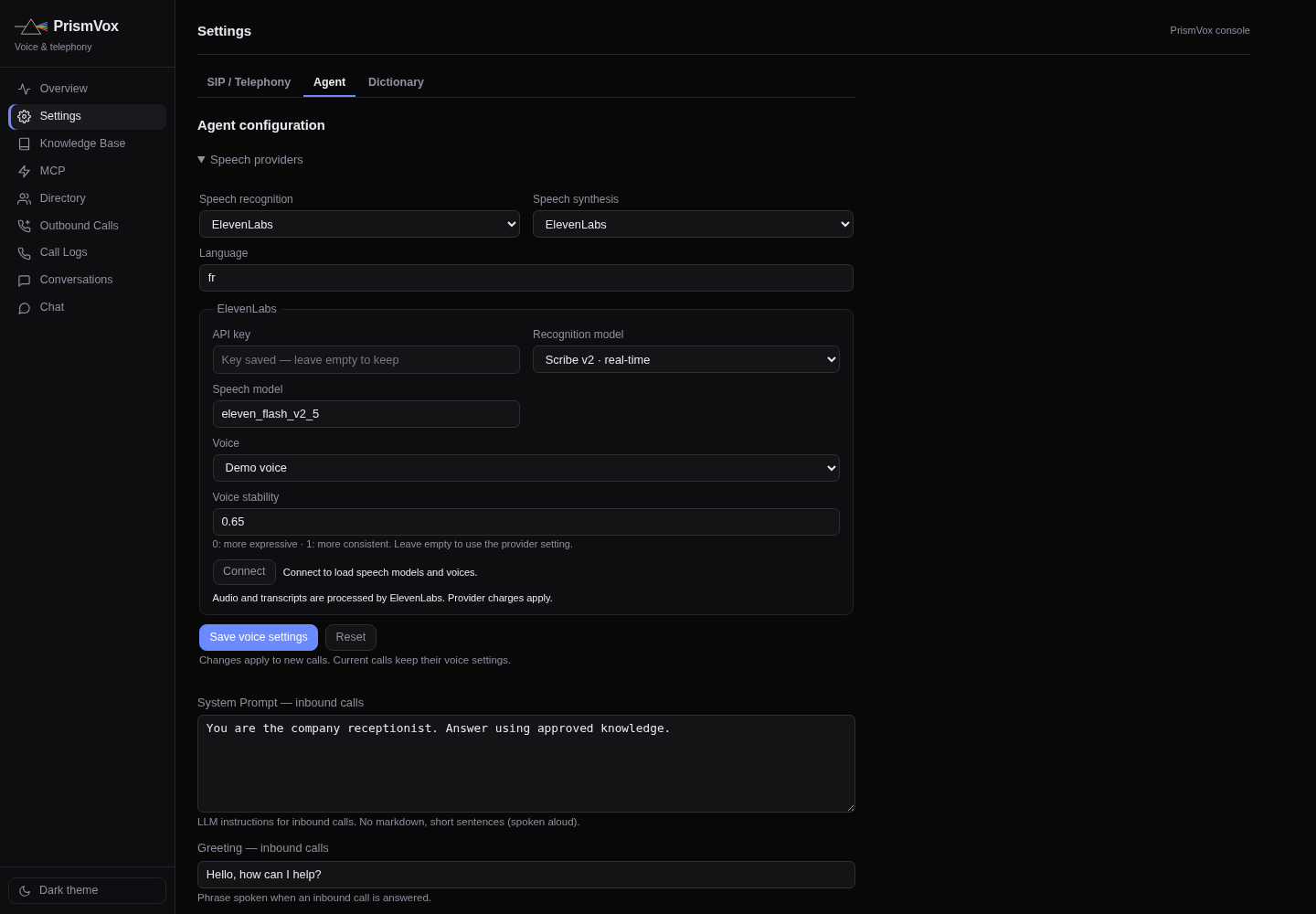Click the PrismVox console label
Image resolution: width=1316 pixels, height=914 pixels.
1210,30
